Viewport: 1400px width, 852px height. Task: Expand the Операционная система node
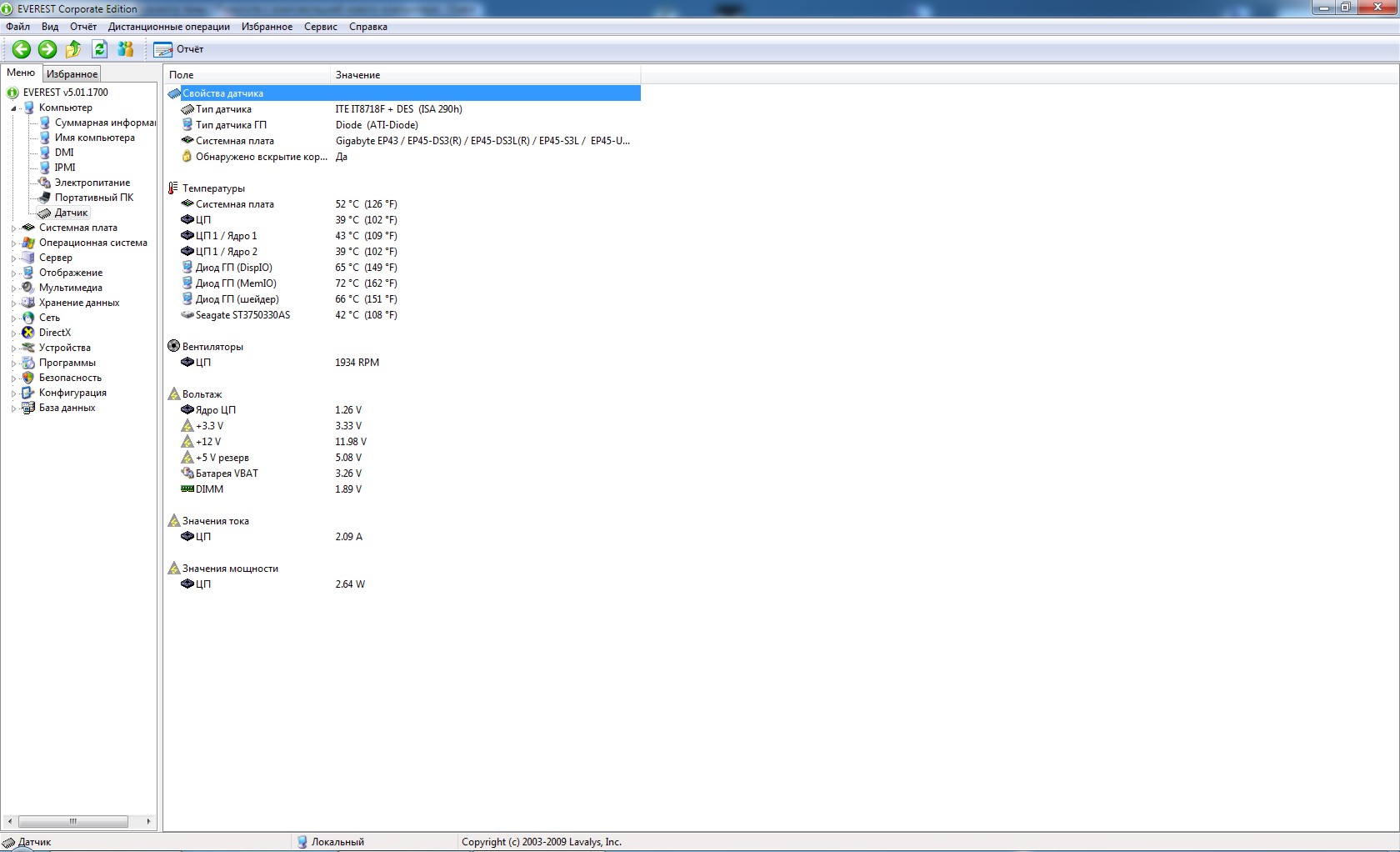(13, 243)
